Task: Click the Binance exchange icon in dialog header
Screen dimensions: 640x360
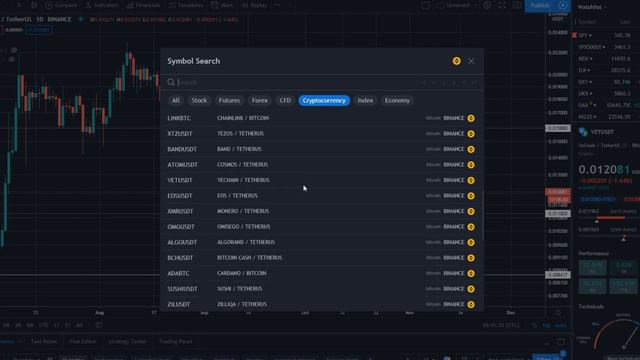Action: [x=456, y=61]
